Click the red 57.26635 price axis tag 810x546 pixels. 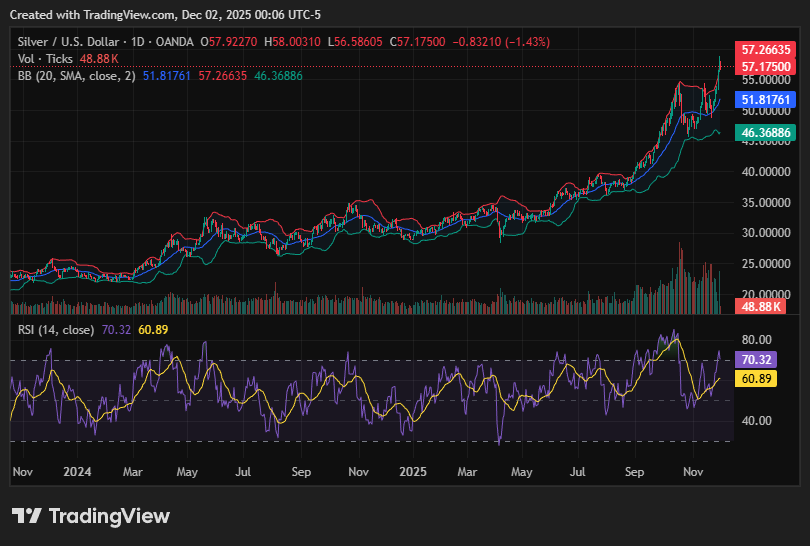tap(764, 49)
